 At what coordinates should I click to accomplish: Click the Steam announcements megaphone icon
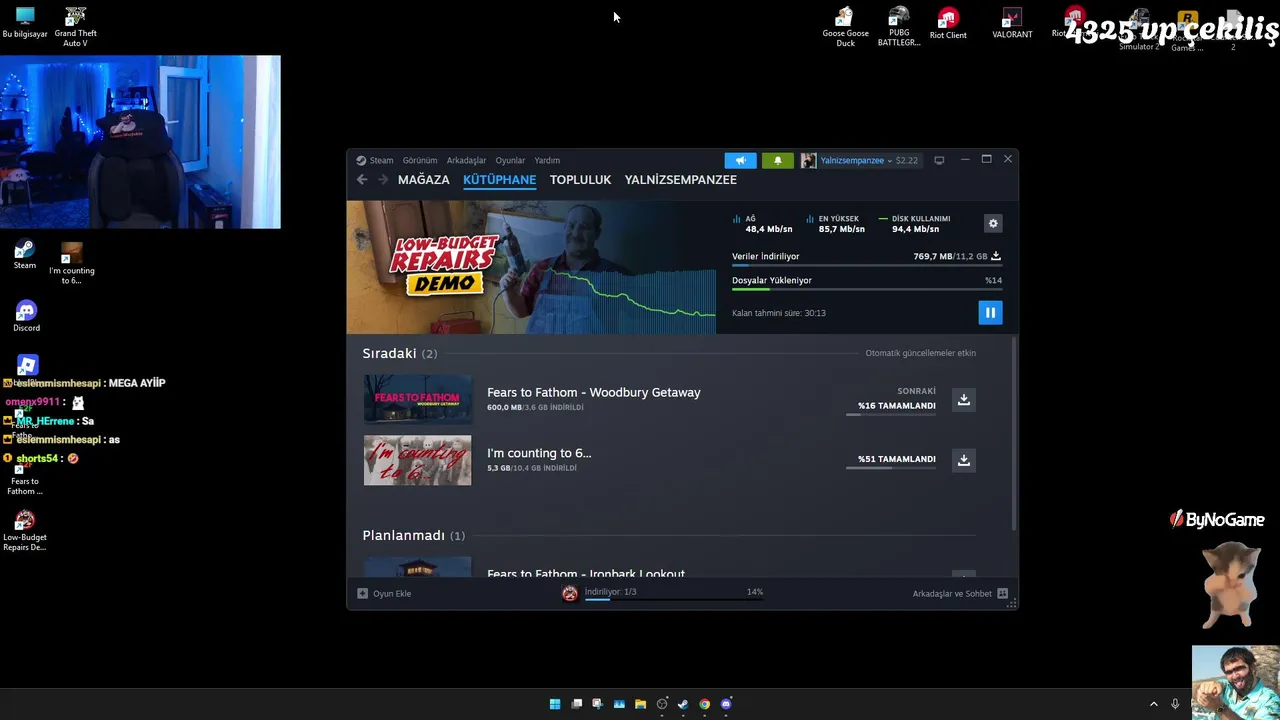click(741, 160)
